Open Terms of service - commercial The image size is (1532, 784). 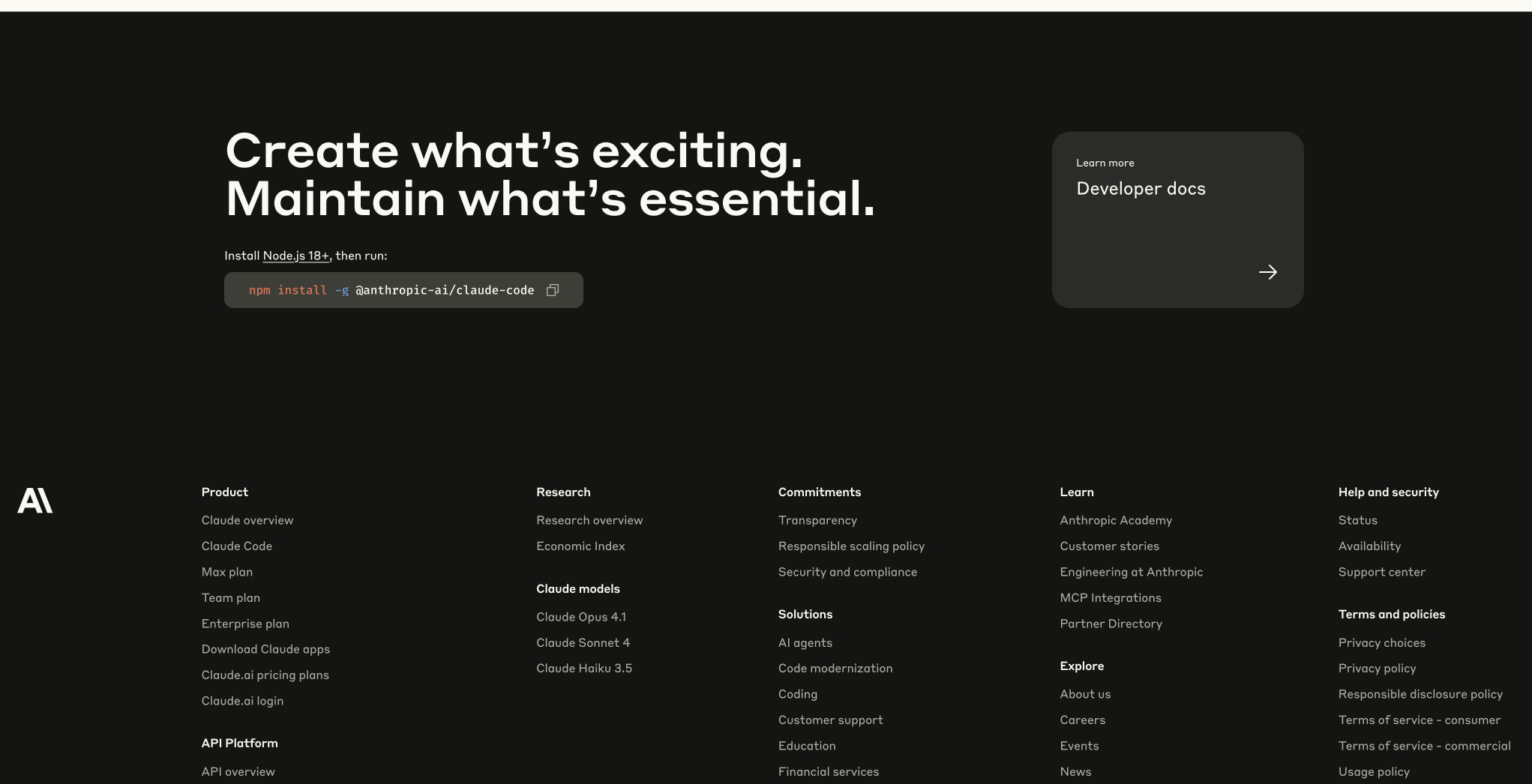[x=1425, y=746]
